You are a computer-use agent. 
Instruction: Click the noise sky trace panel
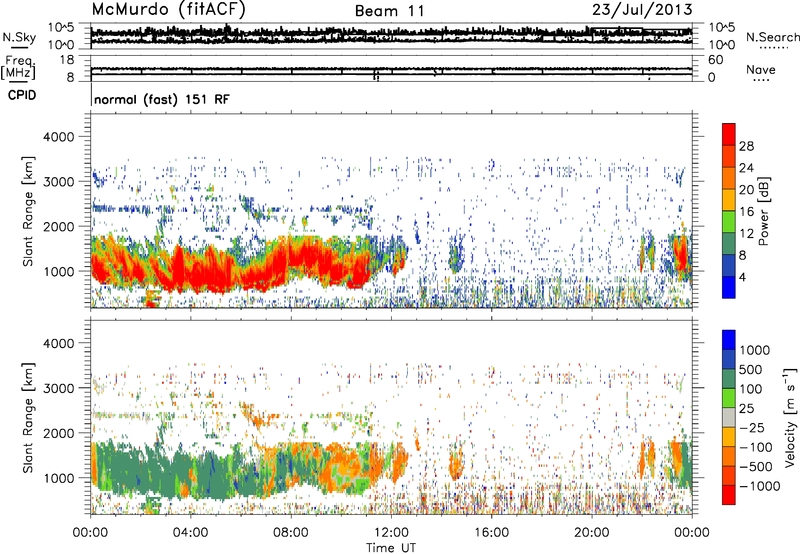[391, 36]
